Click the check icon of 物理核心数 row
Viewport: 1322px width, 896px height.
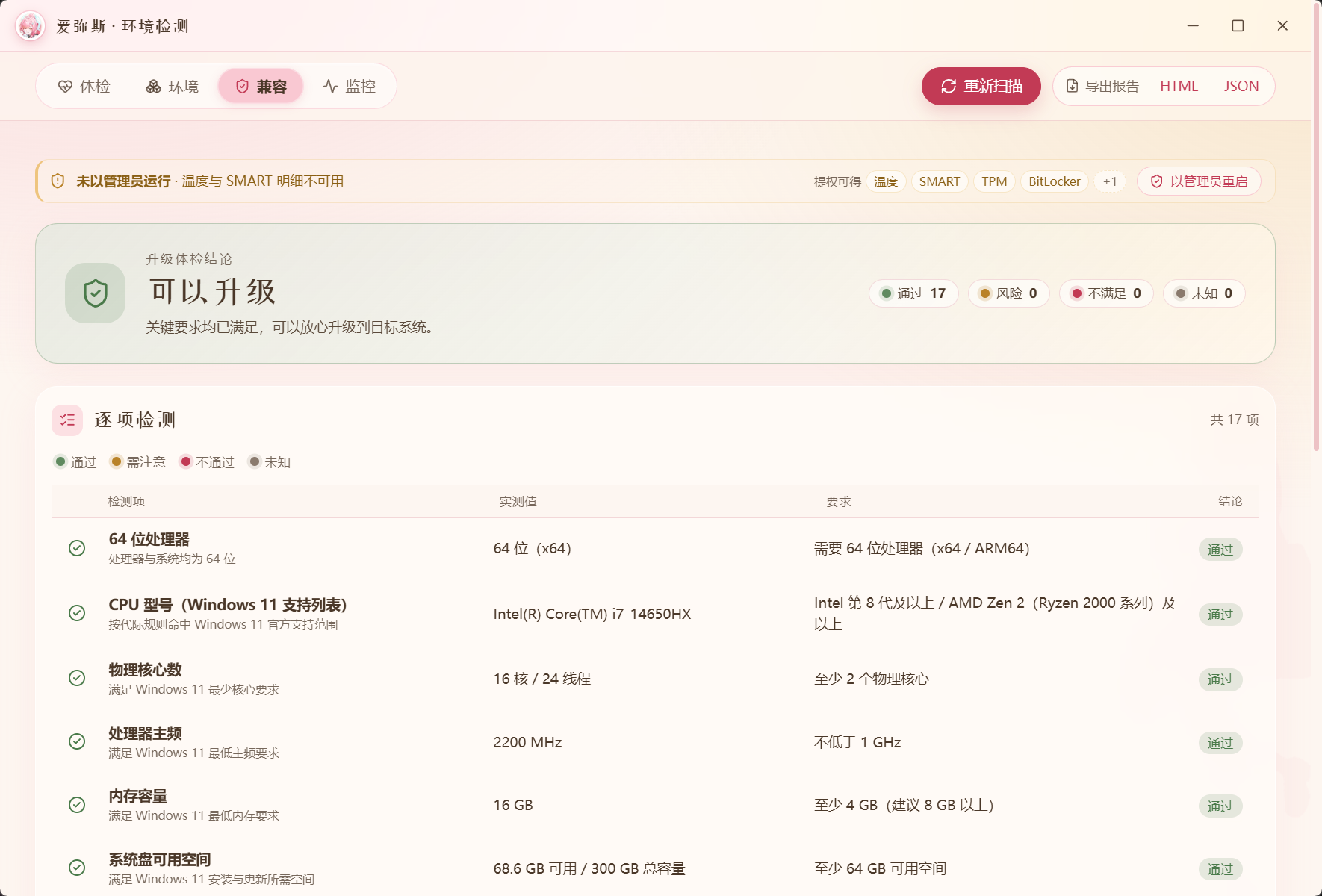77,678
